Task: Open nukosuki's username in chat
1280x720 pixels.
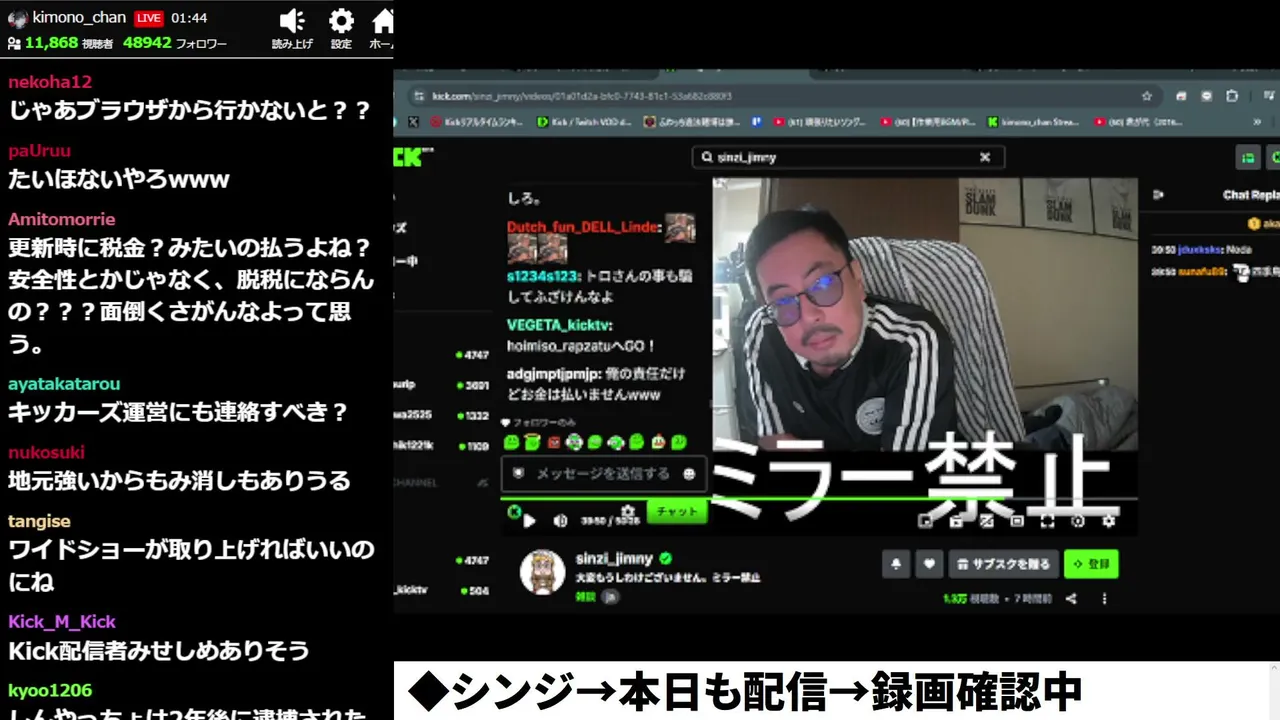Action: (47, 452)
